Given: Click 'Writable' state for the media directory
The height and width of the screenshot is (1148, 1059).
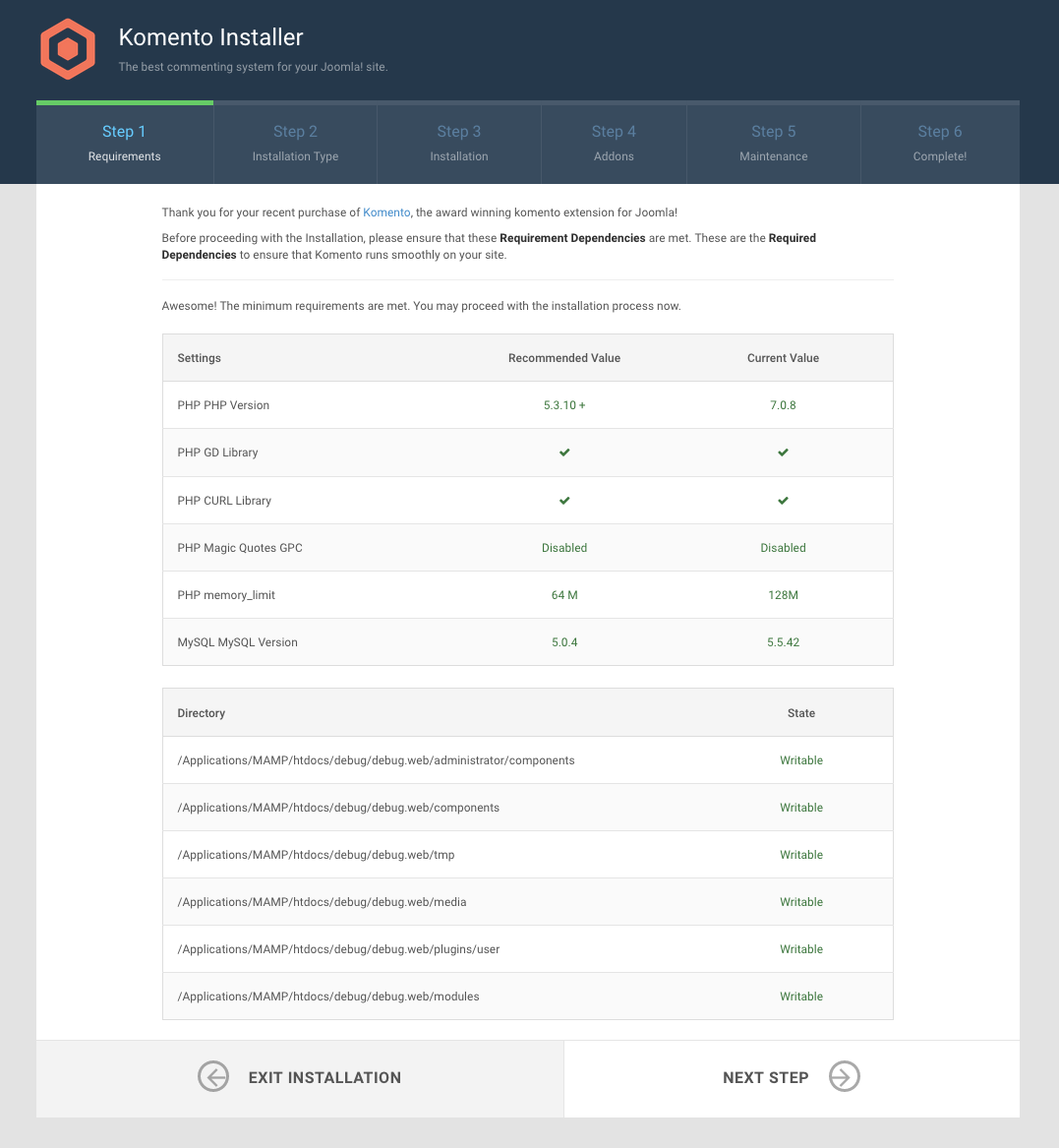Looking at the screenshot, I should (801, 902).
